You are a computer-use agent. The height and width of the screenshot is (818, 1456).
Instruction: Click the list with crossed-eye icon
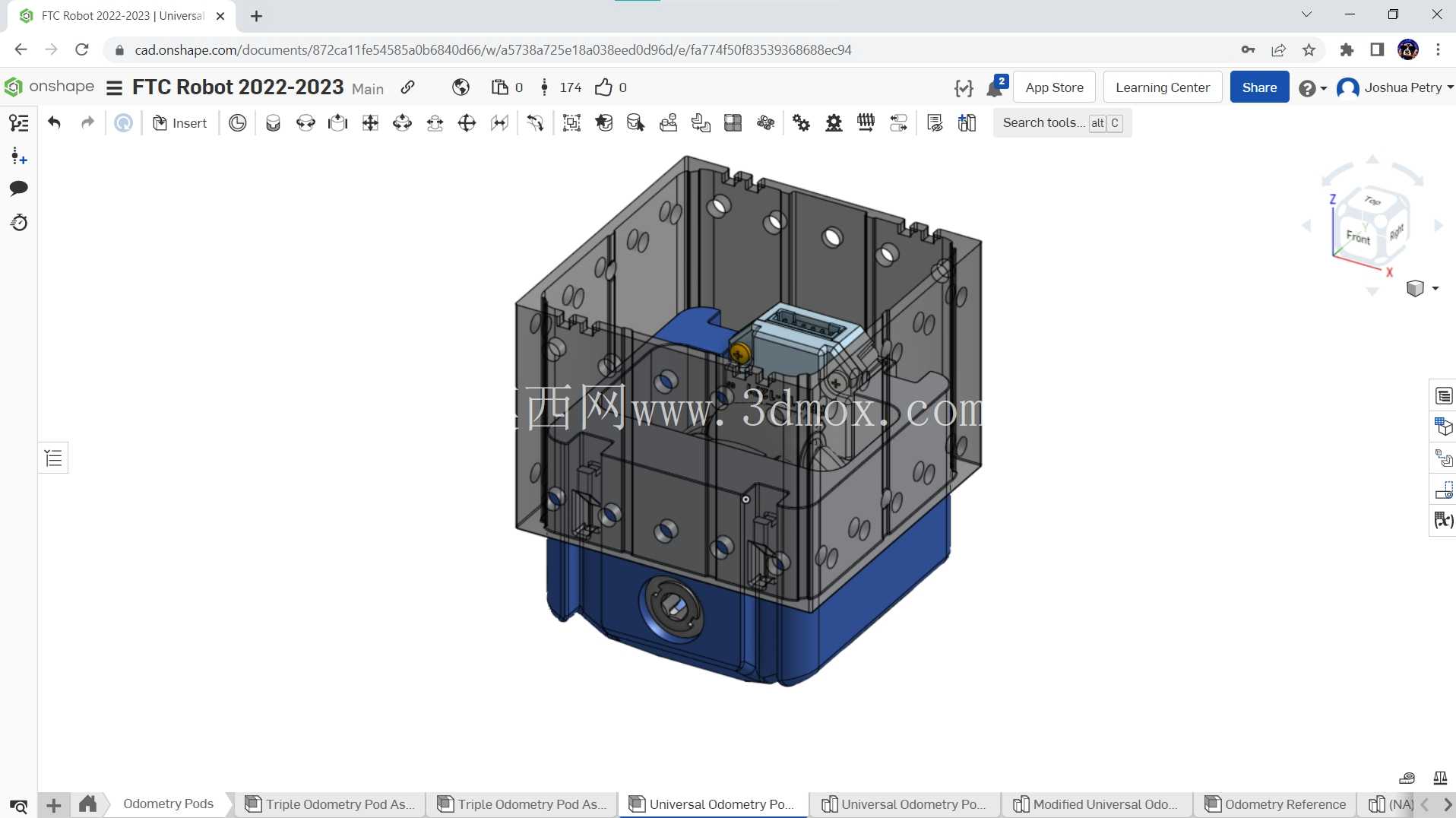click(935, 123)
